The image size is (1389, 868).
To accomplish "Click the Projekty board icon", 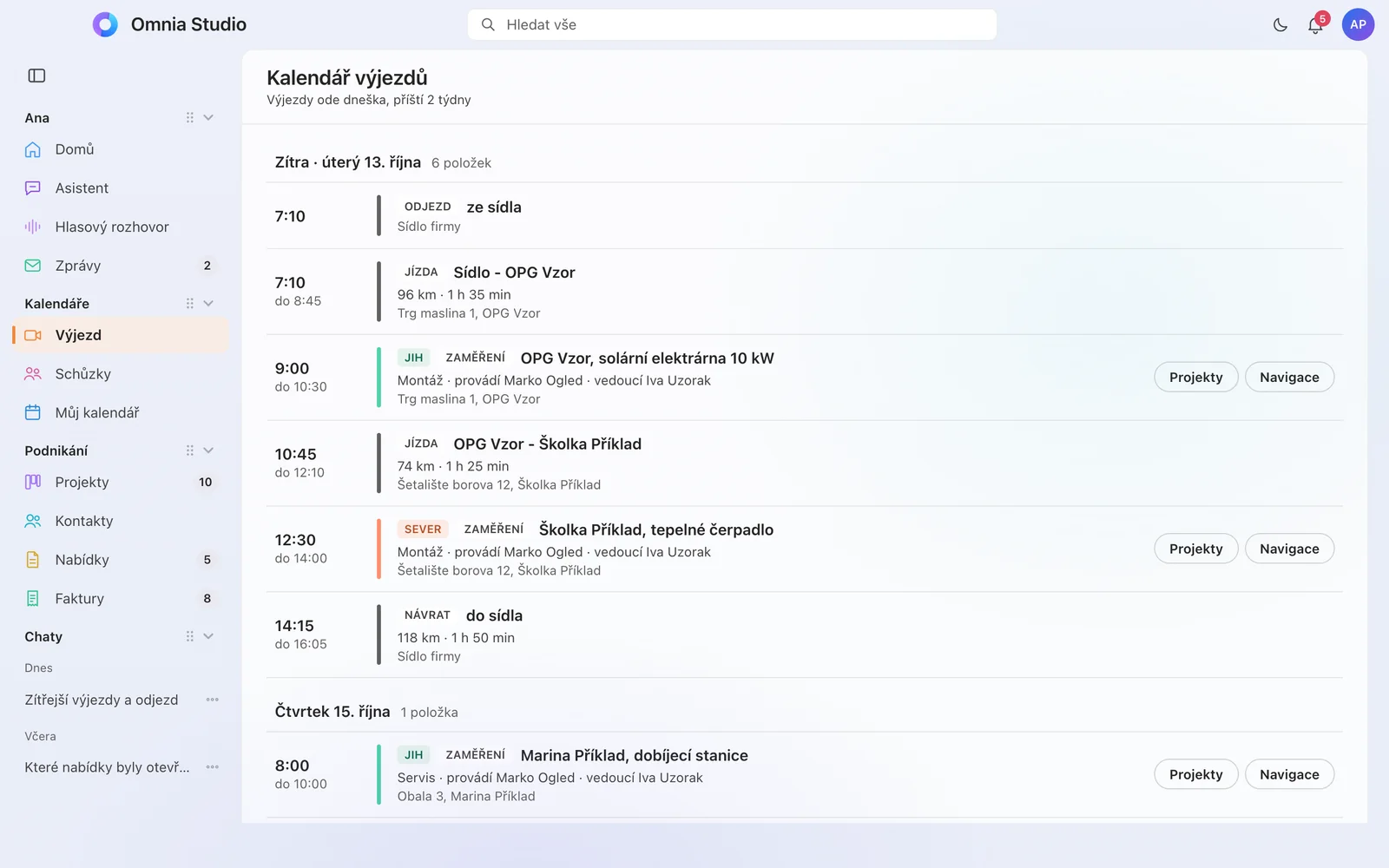I will 33,482.
